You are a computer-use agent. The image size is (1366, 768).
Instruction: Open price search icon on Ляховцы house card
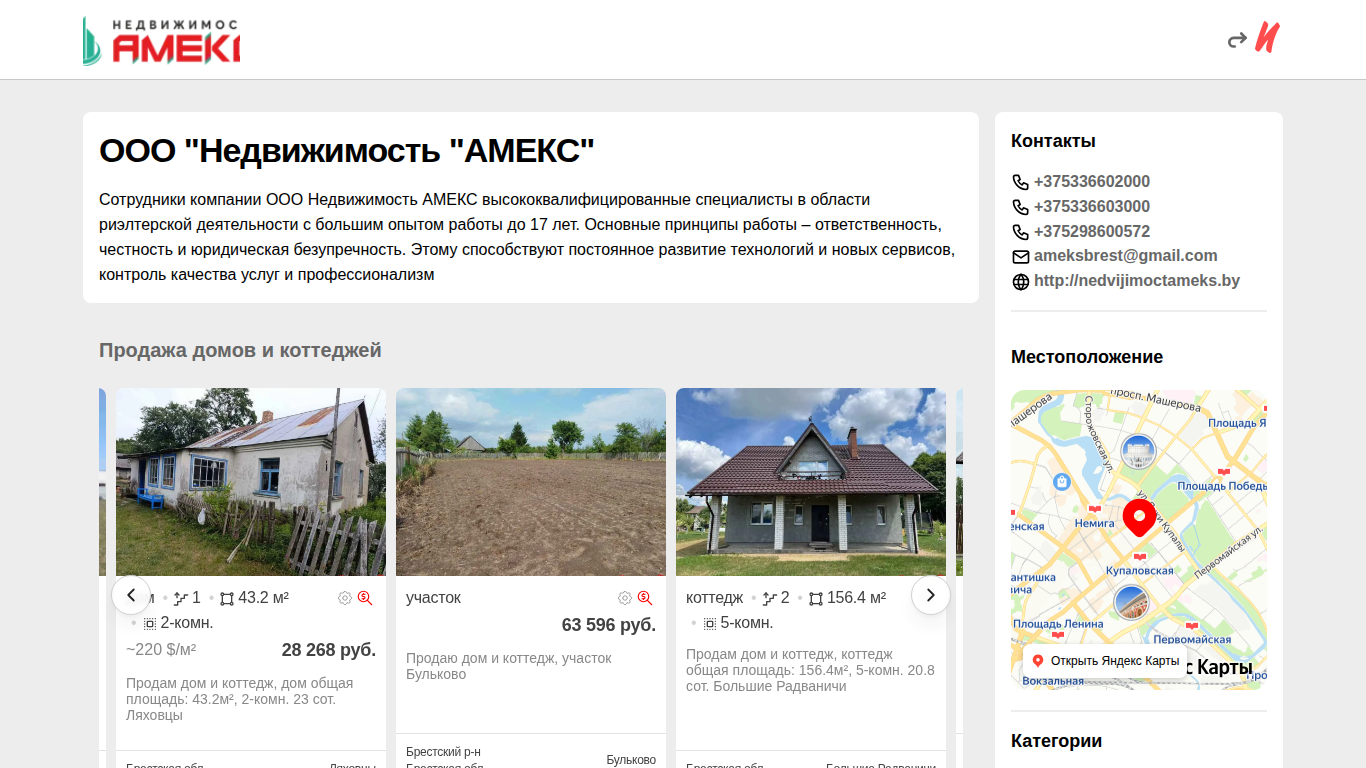(365, 598)
